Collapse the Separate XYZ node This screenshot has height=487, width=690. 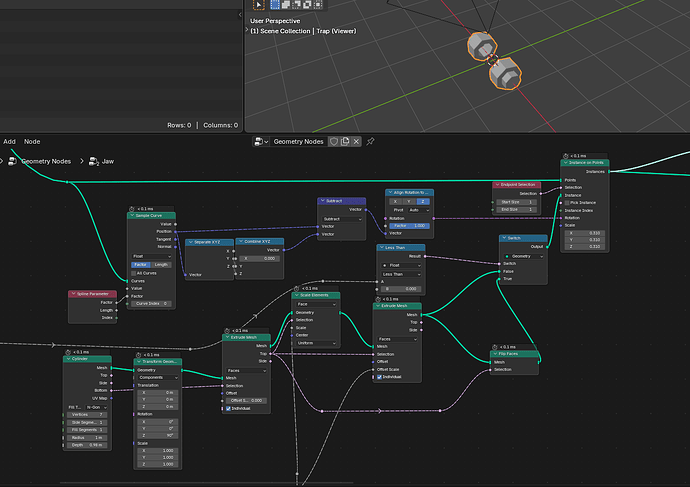[190, 242]
